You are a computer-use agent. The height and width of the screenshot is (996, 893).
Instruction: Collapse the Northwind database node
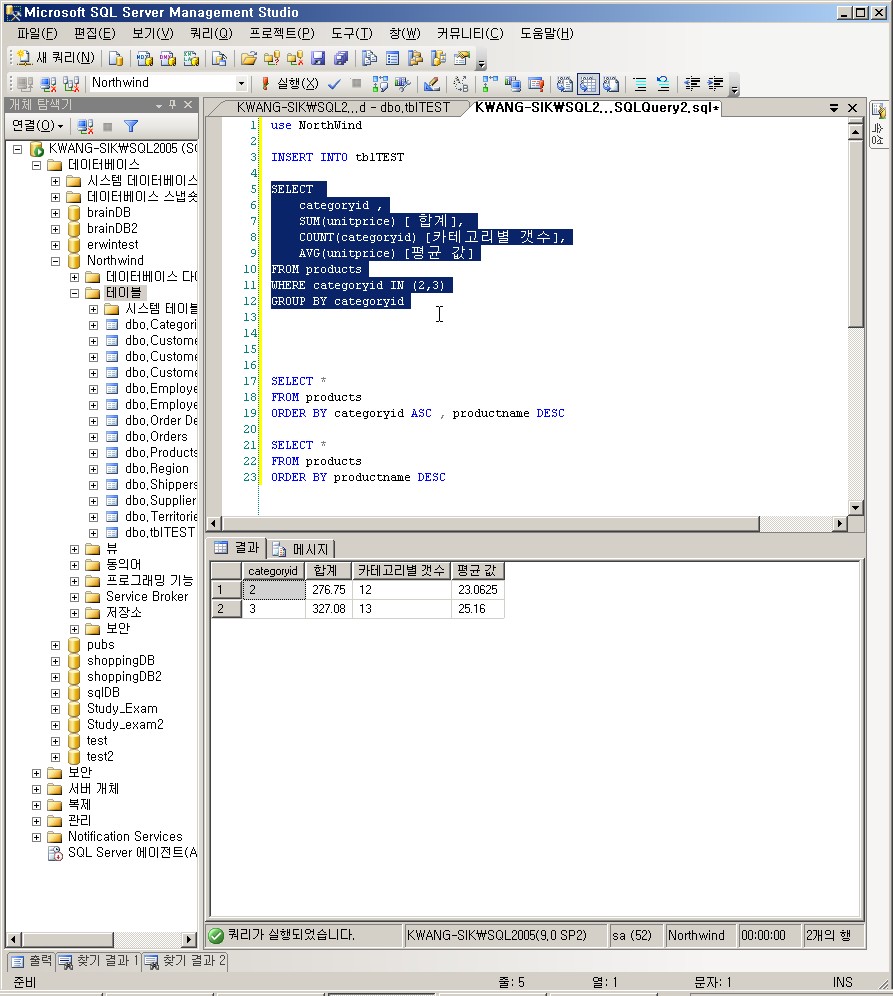click(55, 261)
